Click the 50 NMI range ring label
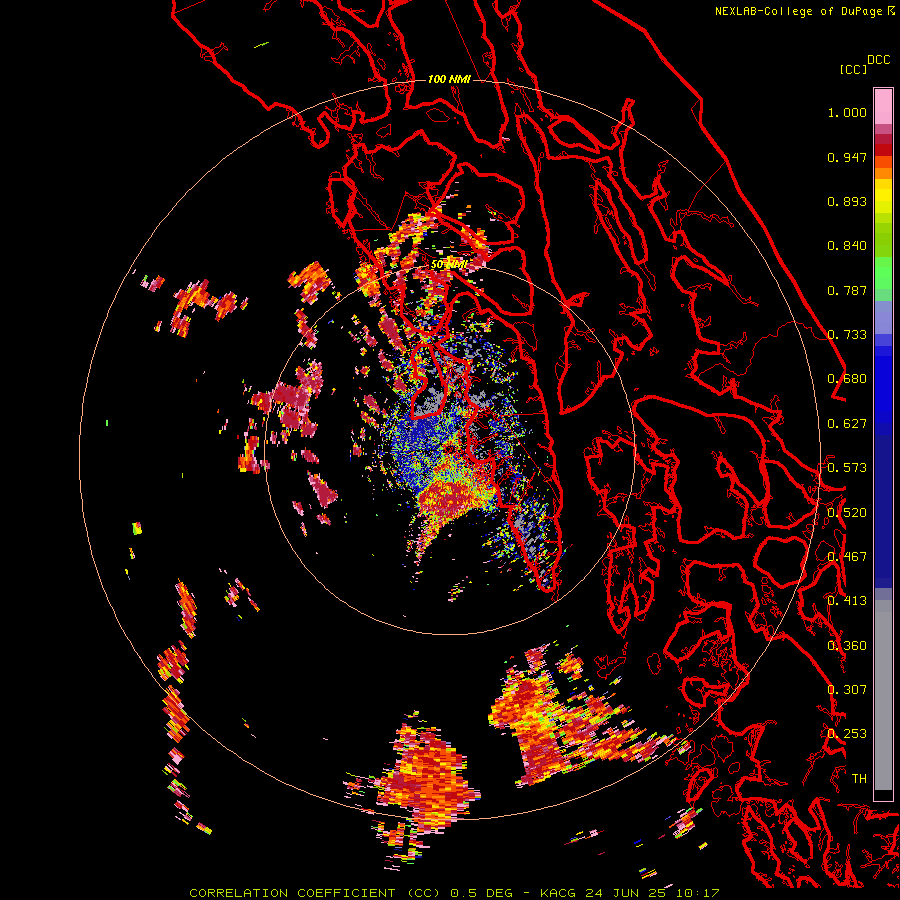This screenshot has height=900, width=900. click(449, 265)
